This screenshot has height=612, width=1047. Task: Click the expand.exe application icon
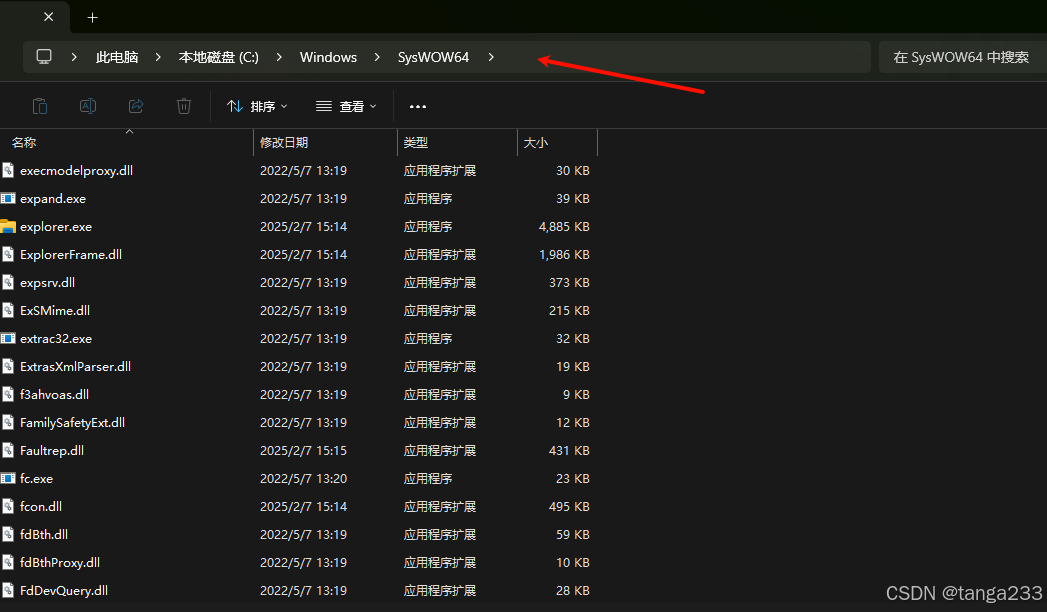click(9, 198)
